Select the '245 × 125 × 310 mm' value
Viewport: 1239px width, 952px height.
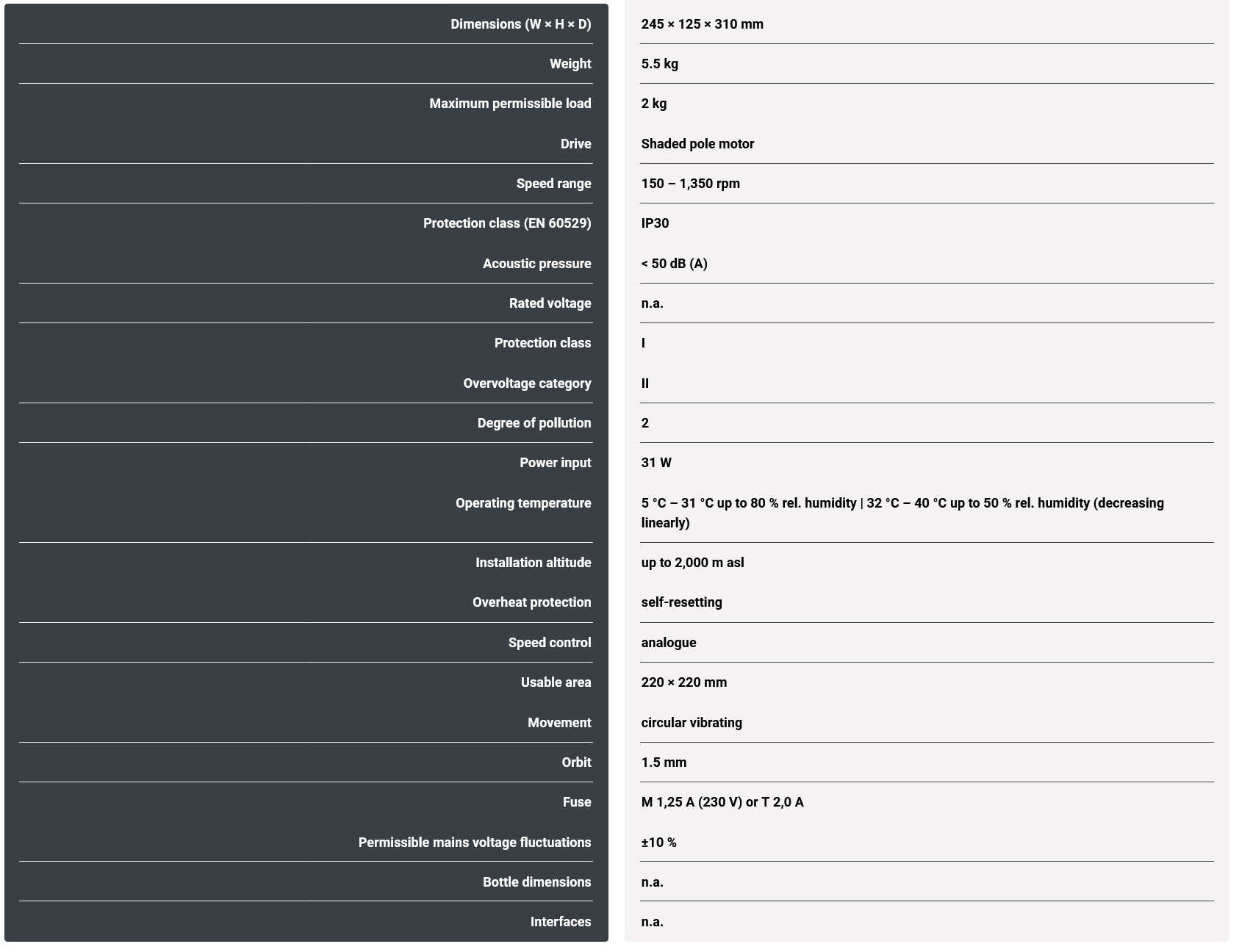[702, 24]
